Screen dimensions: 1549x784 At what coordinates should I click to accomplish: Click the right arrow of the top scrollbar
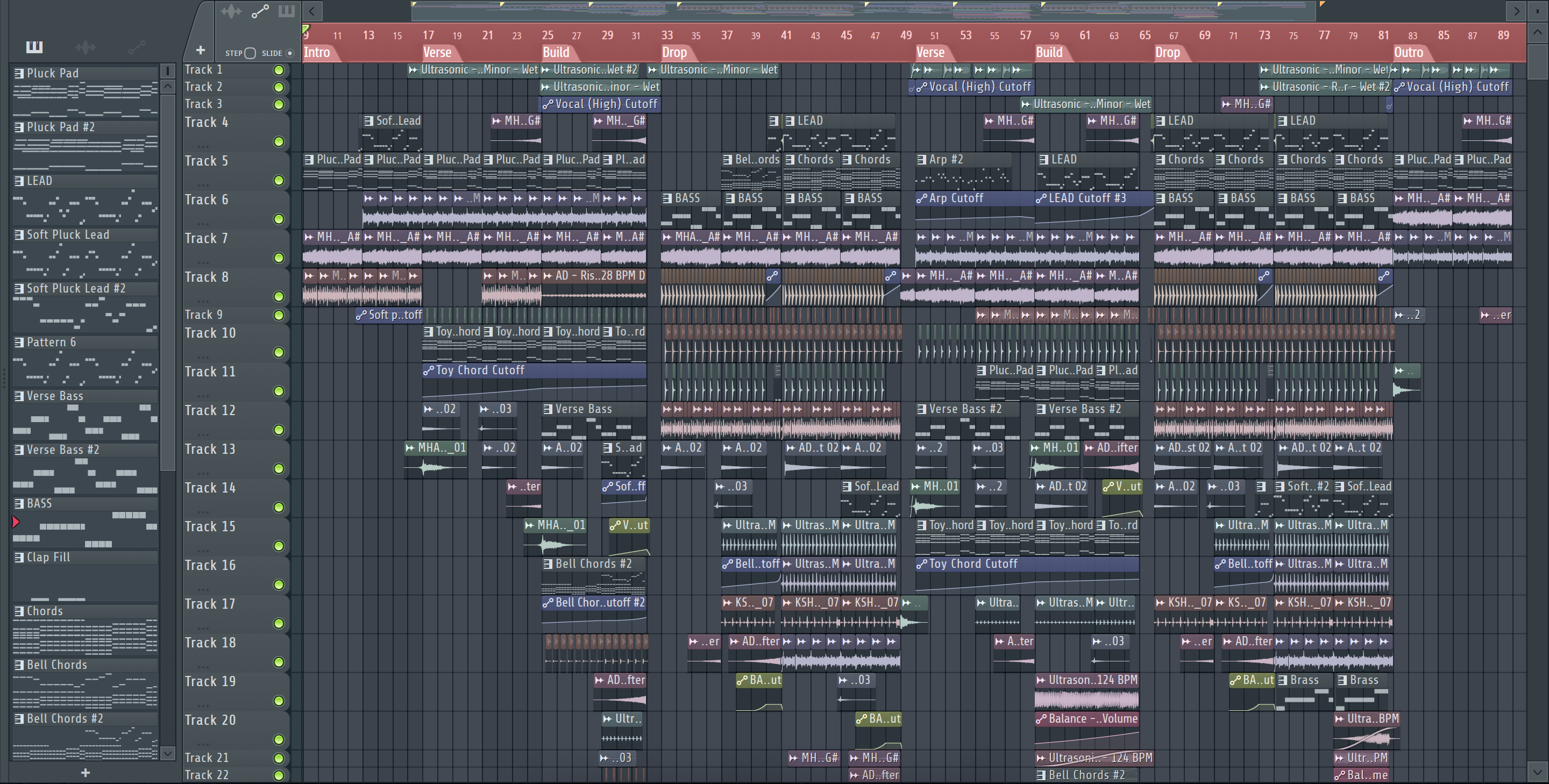(x=1517, y=11)
